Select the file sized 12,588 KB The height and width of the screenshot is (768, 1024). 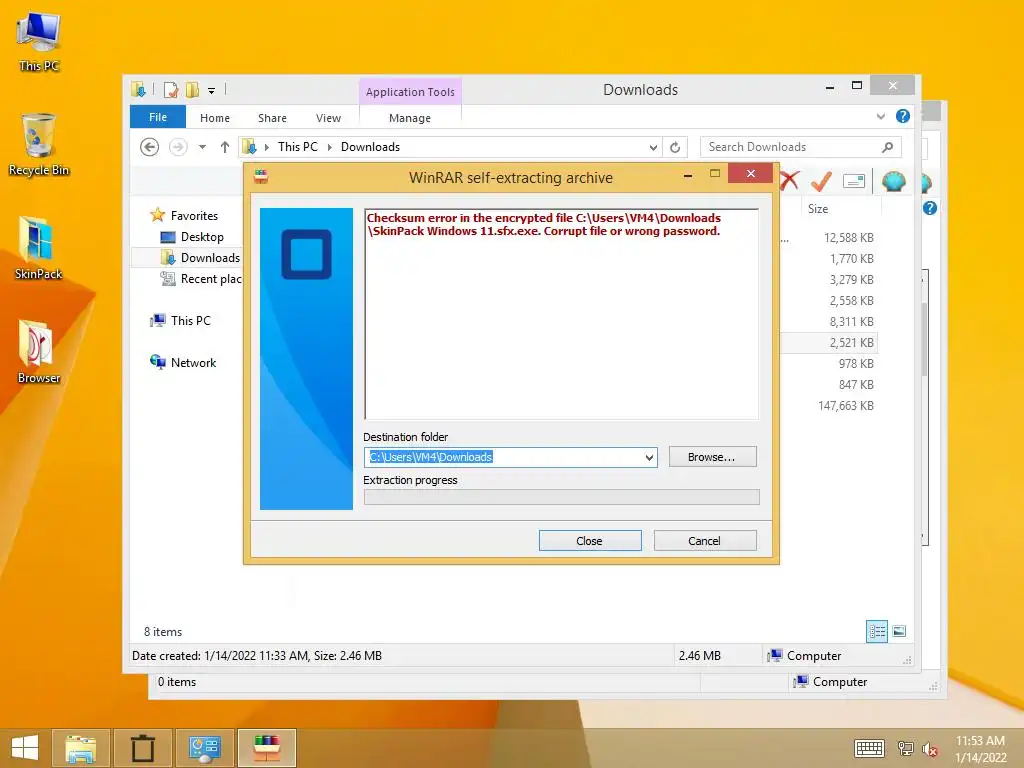848,238
